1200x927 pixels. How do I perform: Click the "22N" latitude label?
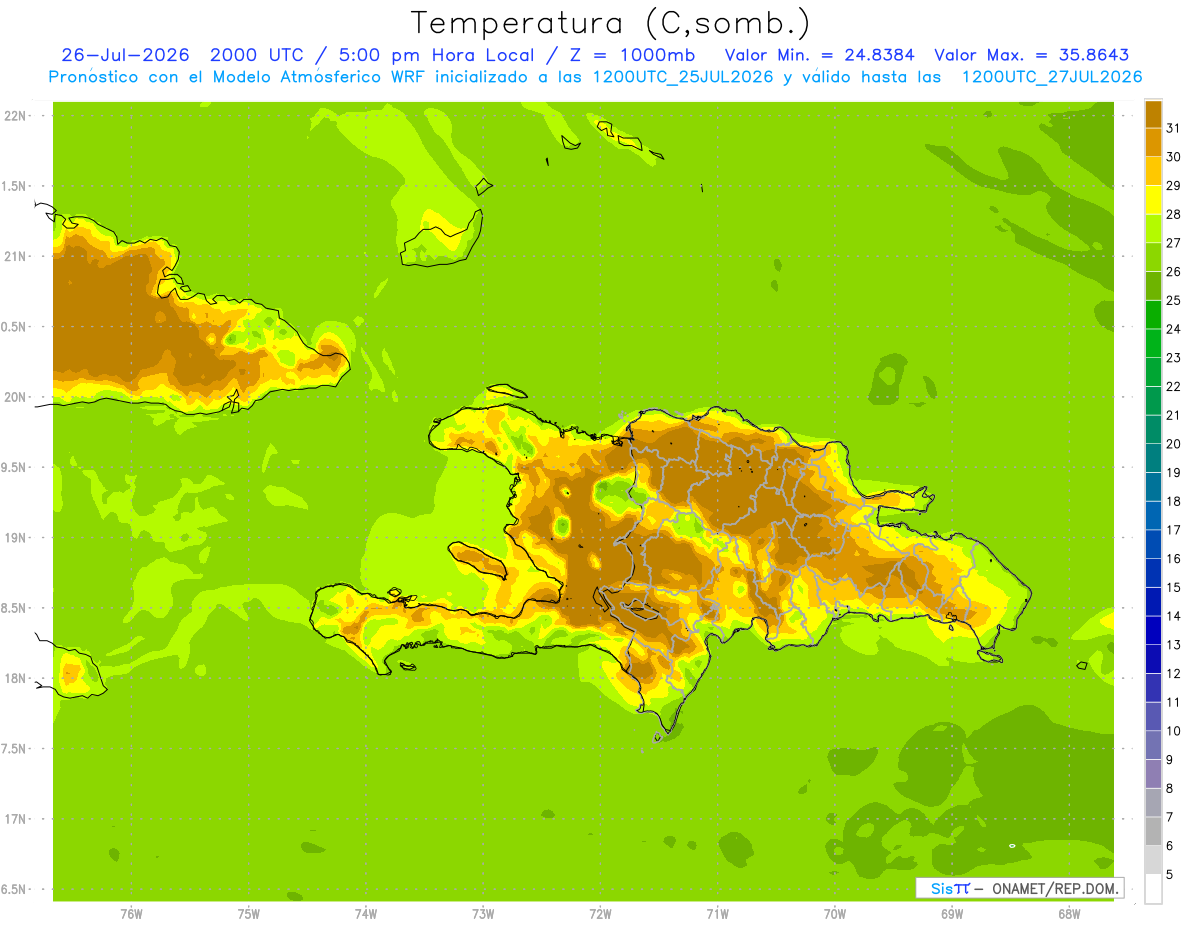point(16,115)
